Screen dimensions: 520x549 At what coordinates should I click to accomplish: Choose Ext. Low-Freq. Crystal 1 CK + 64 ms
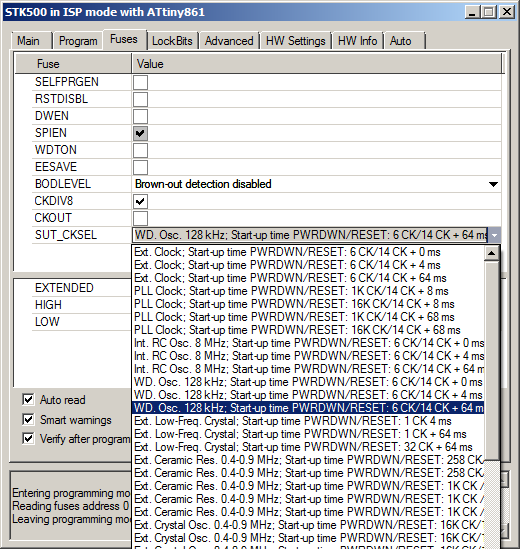[308, 434]
